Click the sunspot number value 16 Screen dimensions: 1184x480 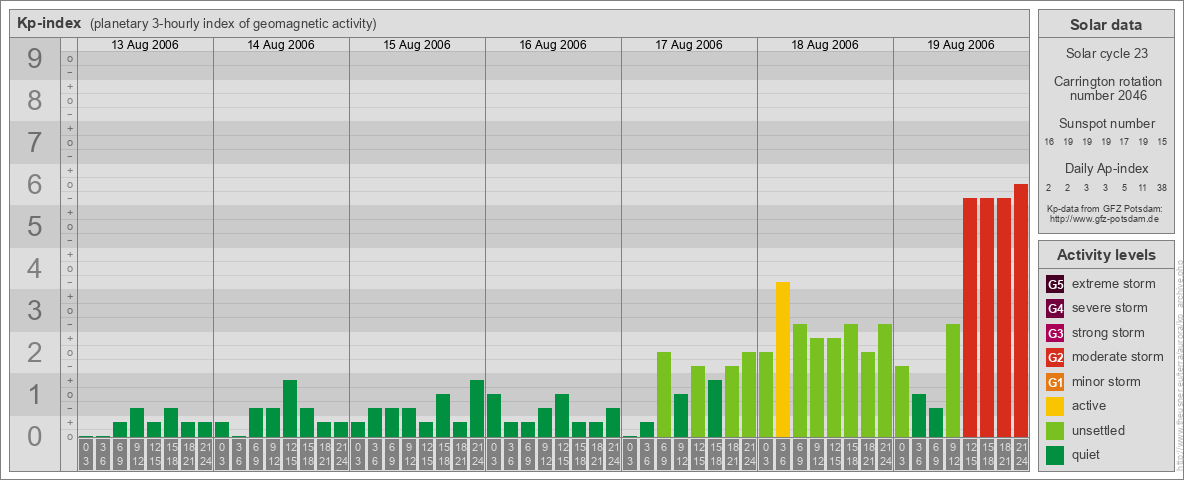(1049, 142)
